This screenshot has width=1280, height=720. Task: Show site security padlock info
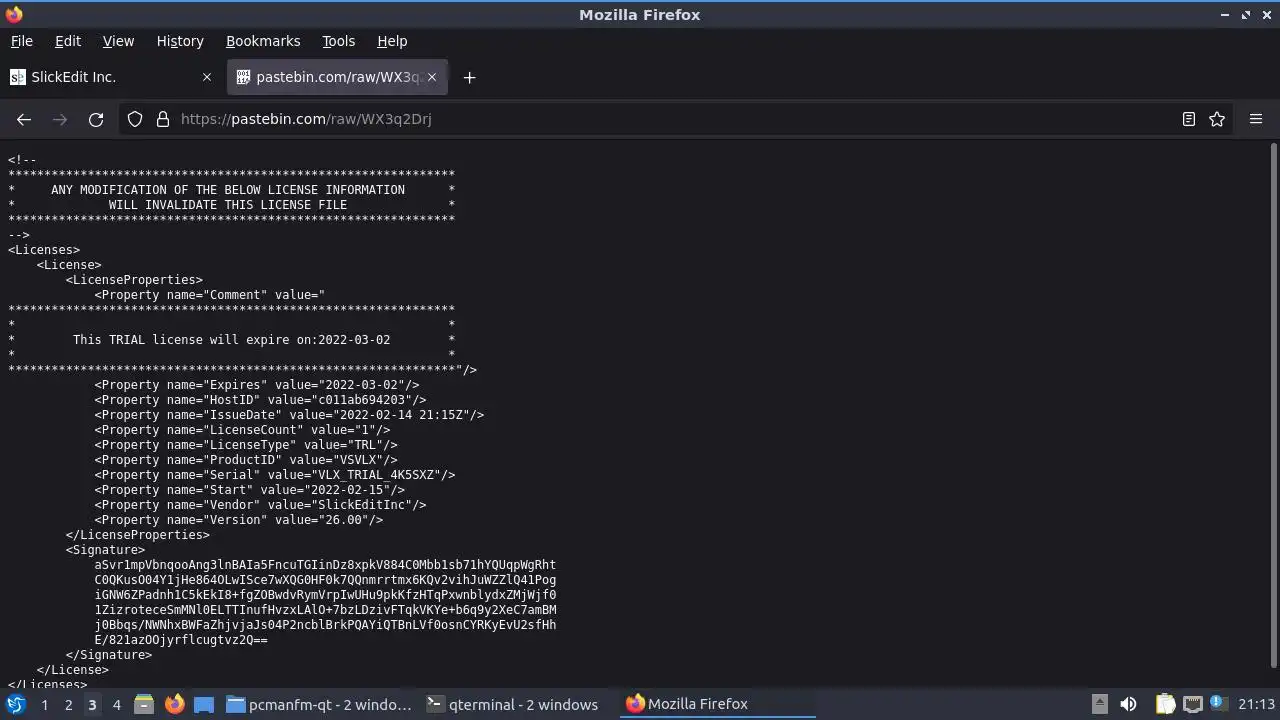tap(163, 119)
